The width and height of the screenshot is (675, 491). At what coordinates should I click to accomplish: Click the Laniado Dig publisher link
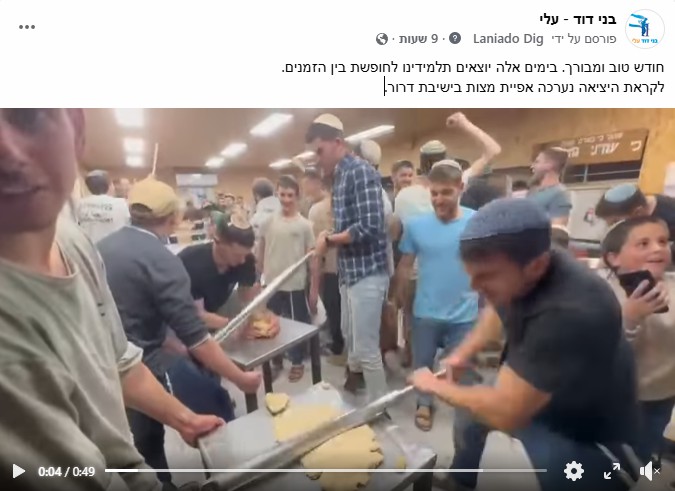(x=508, y=39)
